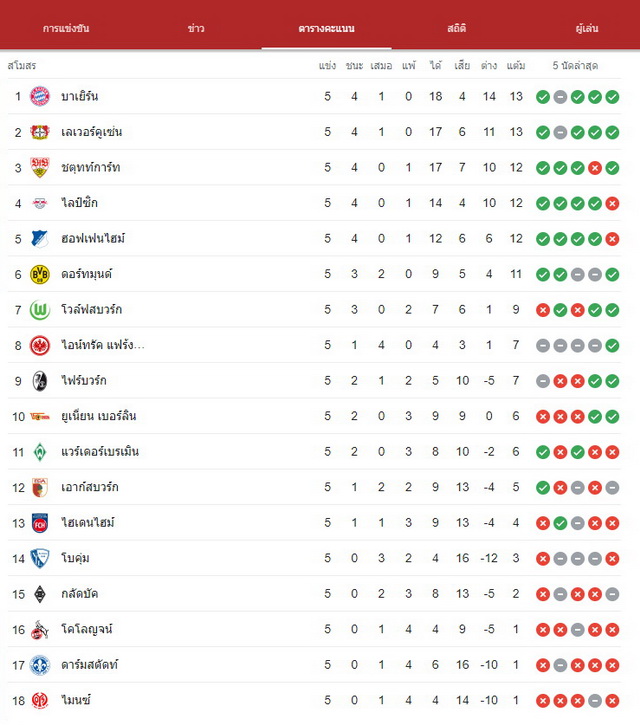This screenshot has height=726, width=640.
Task: Open the ยูเนี่ยน เบอร์ลิน team link
Action: tap(99, 416)
